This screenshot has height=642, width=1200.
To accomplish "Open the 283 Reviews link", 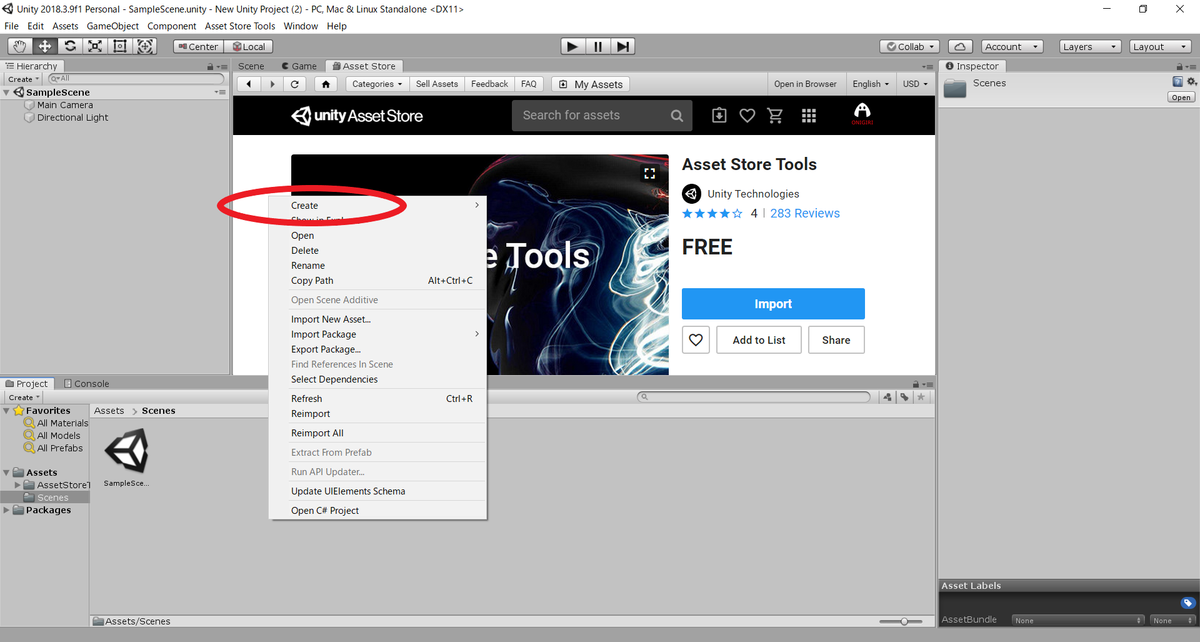I will (x=805, y=213).
